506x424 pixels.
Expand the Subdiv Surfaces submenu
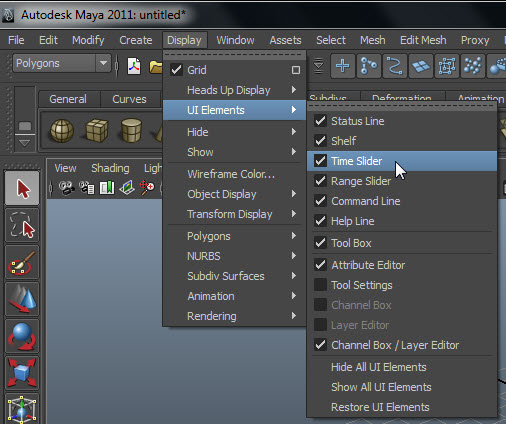pos(234,276)
